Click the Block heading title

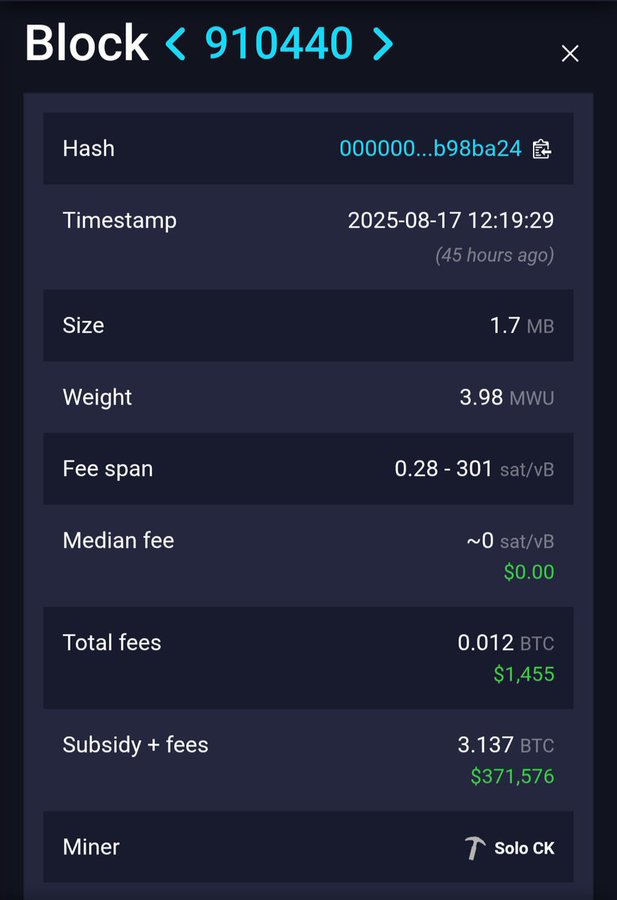pos(87,44)
